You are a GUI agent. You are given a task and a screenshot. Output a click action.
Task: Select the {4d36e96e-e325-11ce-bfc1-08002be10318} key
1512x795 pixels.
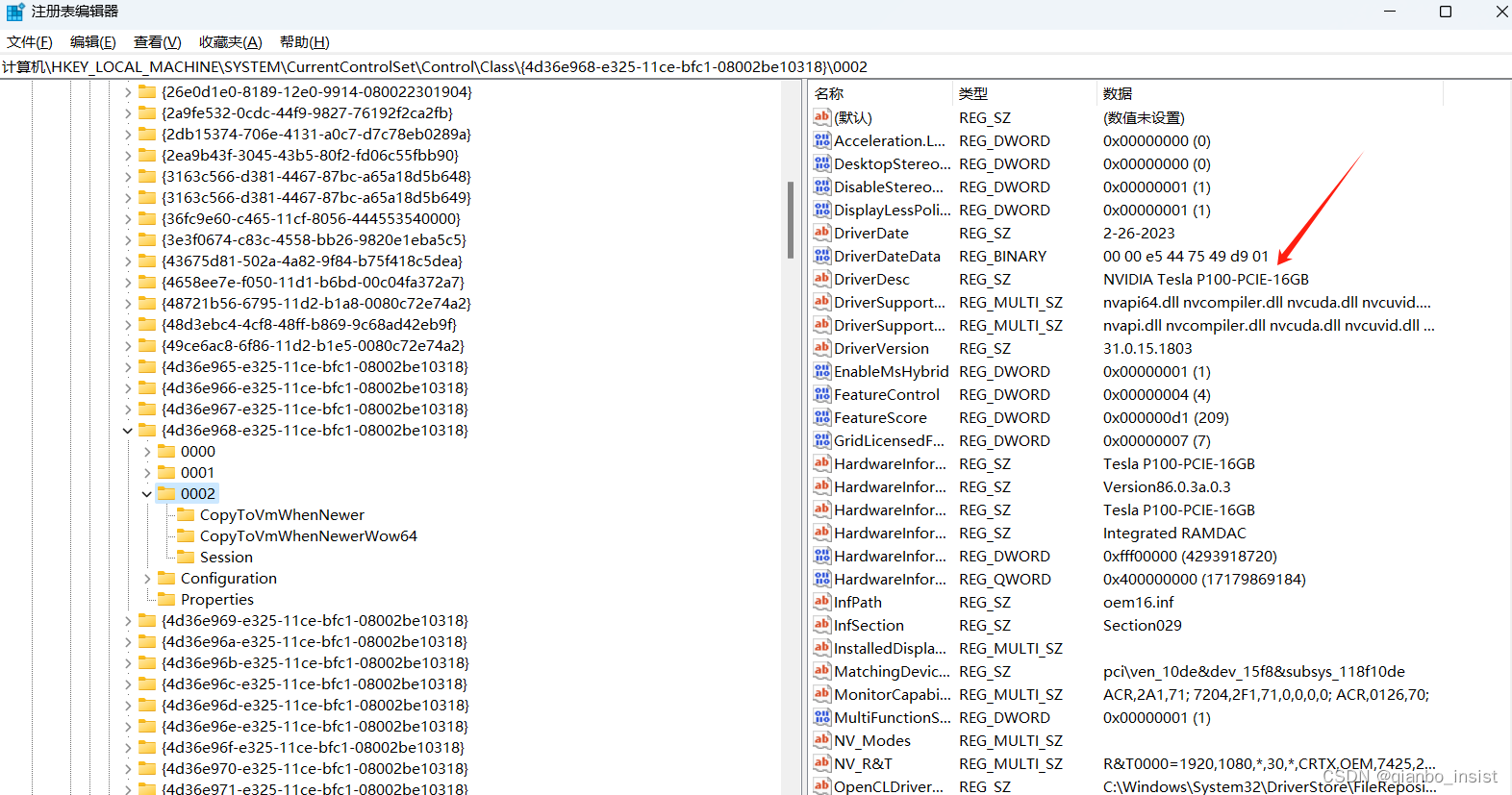(x=315, y=727)
